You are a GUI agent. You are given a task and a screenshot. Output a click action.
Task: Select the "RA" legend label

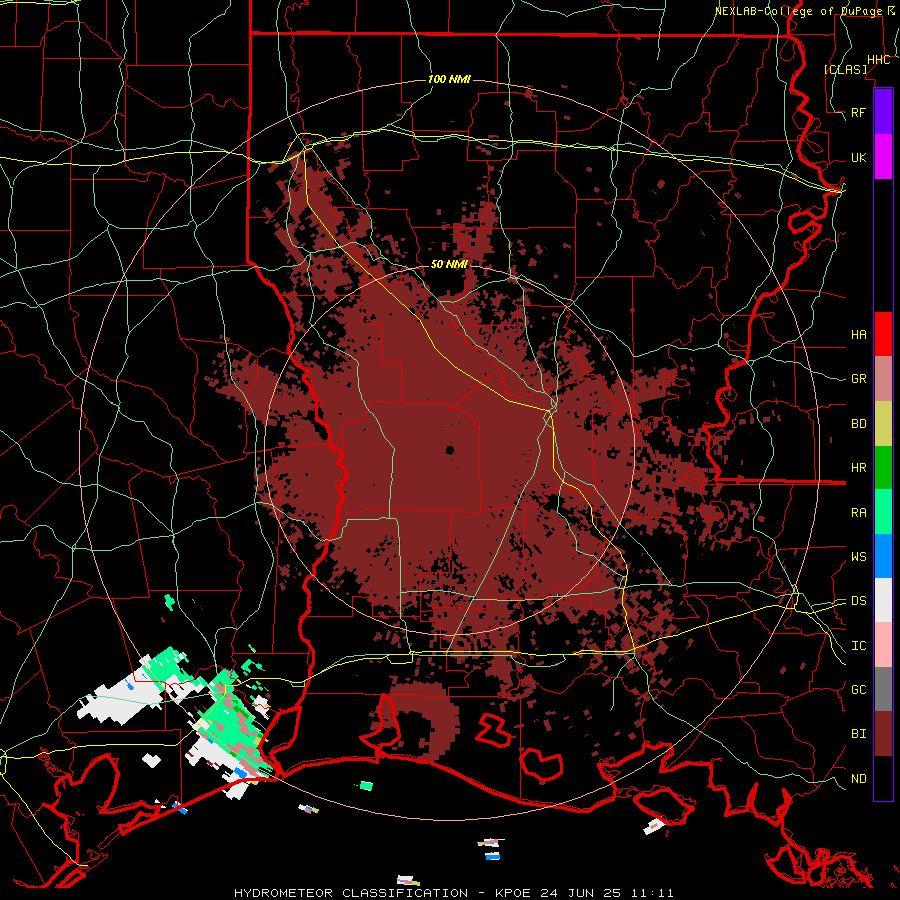(x=858, y=513)
